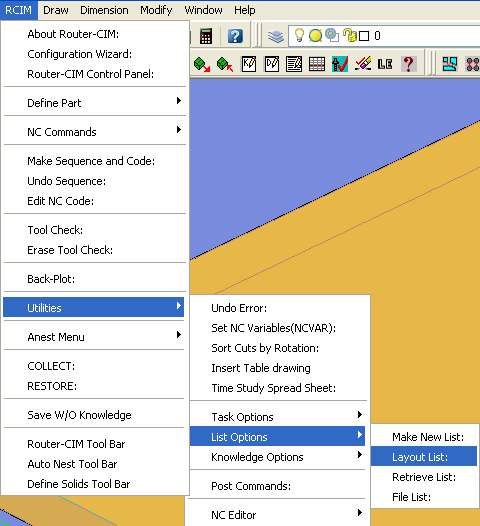
Task: Select Post Commands
Action: [278, 486]
